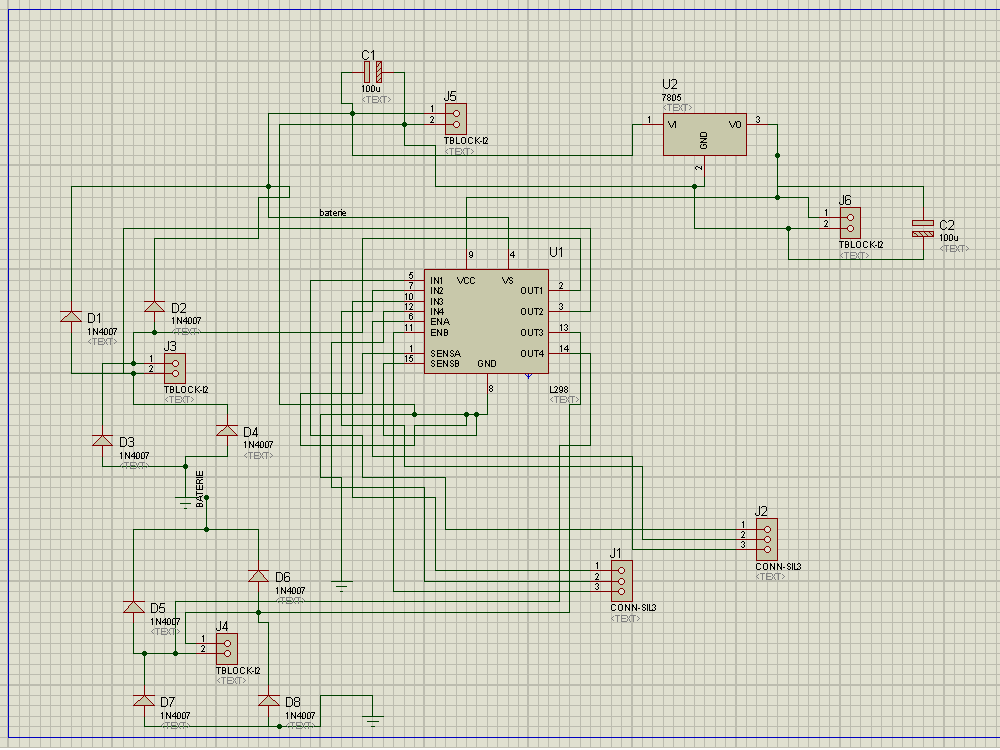Click the C2 capacitor symbol

[x=923, y=228]
